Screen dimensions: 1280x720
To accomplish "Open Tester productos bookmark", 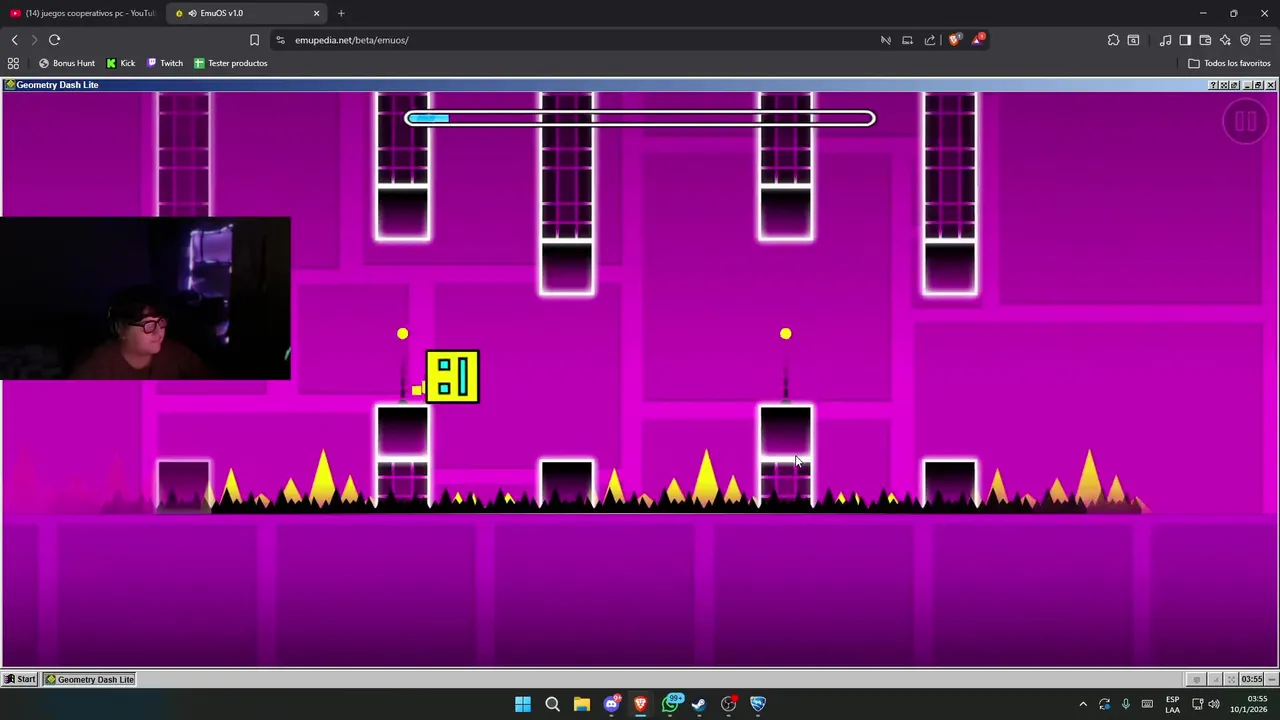I will pos(230,63).
